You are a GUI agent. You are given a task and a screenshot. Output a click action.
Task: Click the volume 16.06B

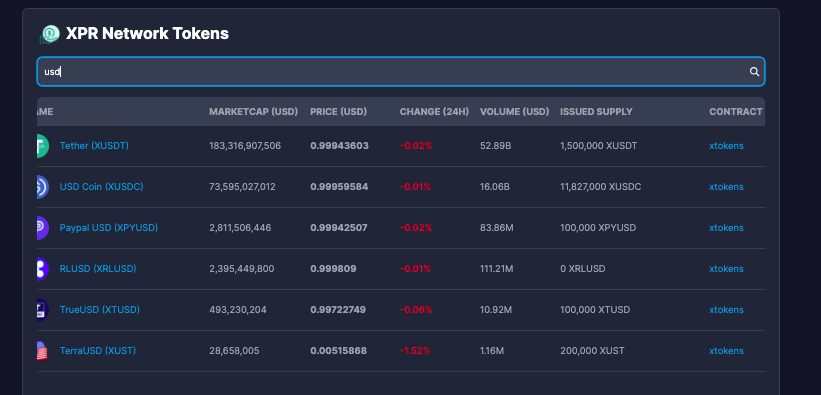(495, 186)
